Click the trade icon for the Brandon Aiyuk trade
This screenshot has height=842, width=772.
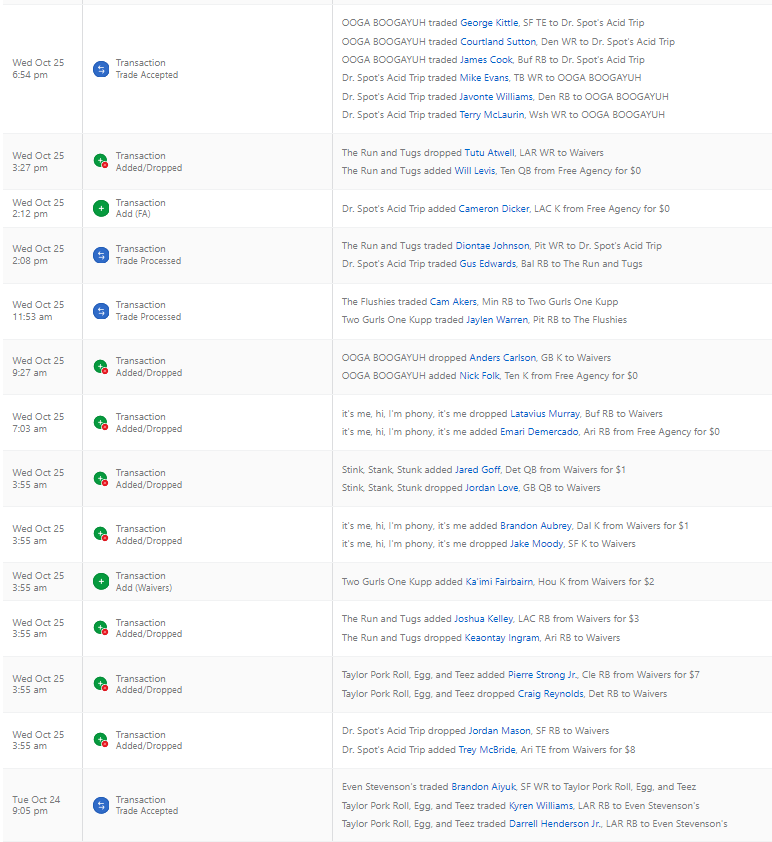tap(100, 805)
